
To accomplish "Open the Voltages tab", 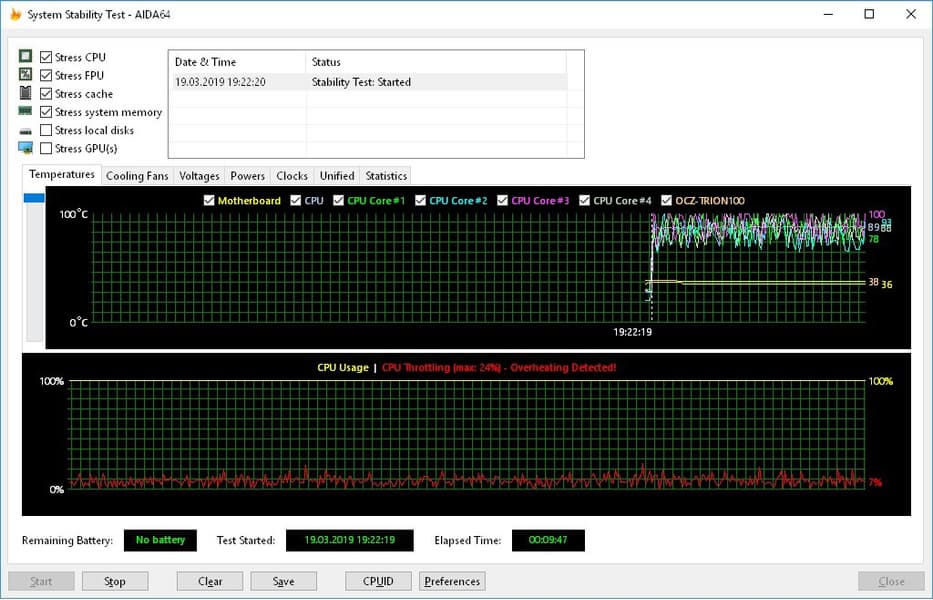I will pyautogui.click(x=199, y=176).
